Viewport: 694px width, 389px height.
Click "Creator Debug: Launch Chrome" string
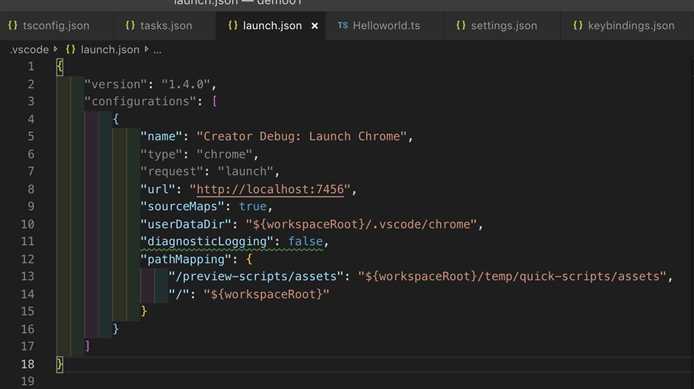point(301,136)
